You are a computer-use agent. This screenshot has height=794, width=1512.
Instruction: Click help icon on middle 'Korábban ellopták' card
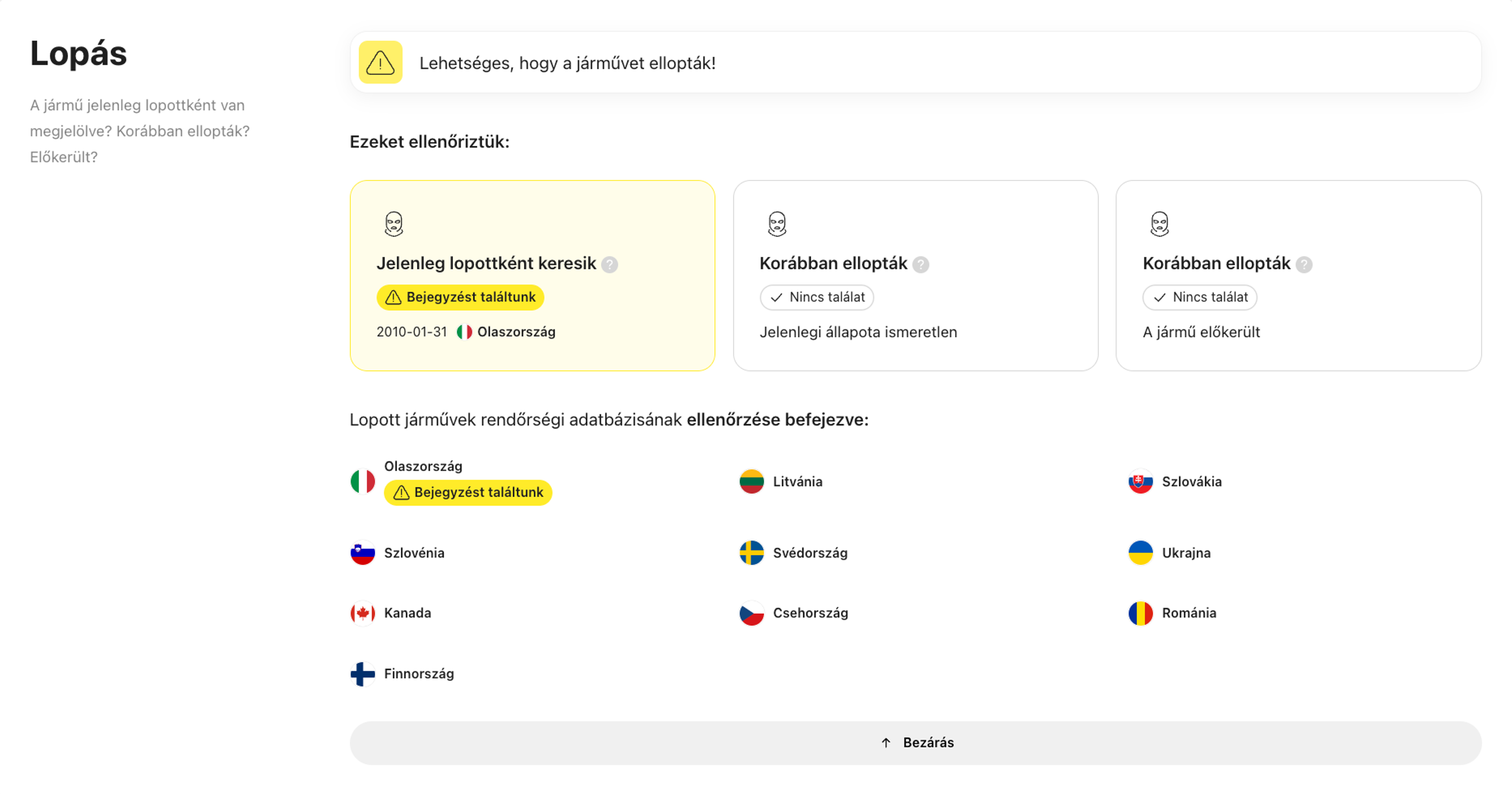pos(920,265)
